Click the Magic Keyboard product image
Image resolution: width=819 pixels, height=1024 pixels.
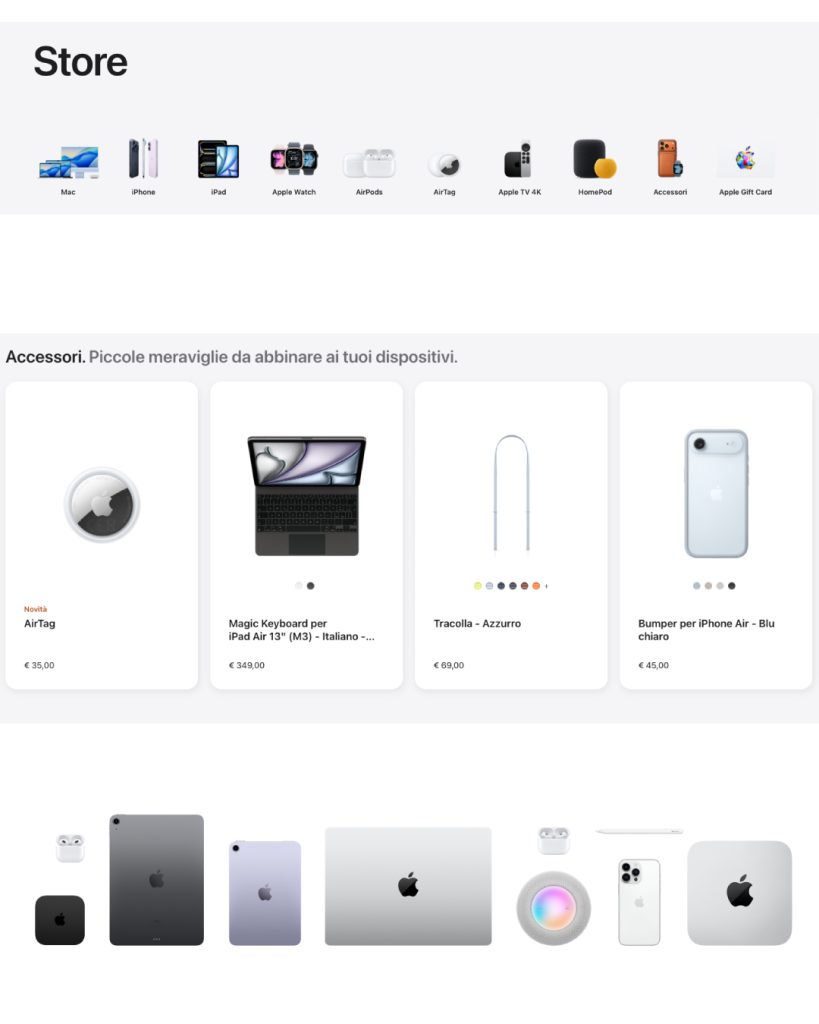click(x=307, y=496)
